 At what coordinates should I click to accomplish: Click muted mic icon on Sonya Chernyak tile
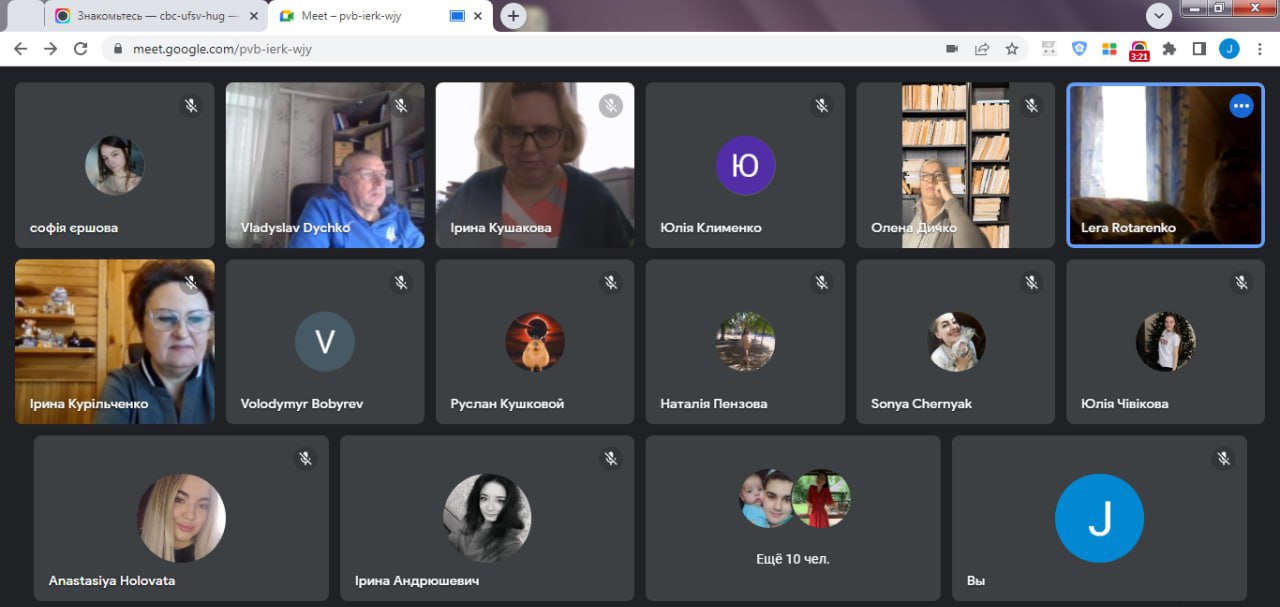(x=1032, y=283)
